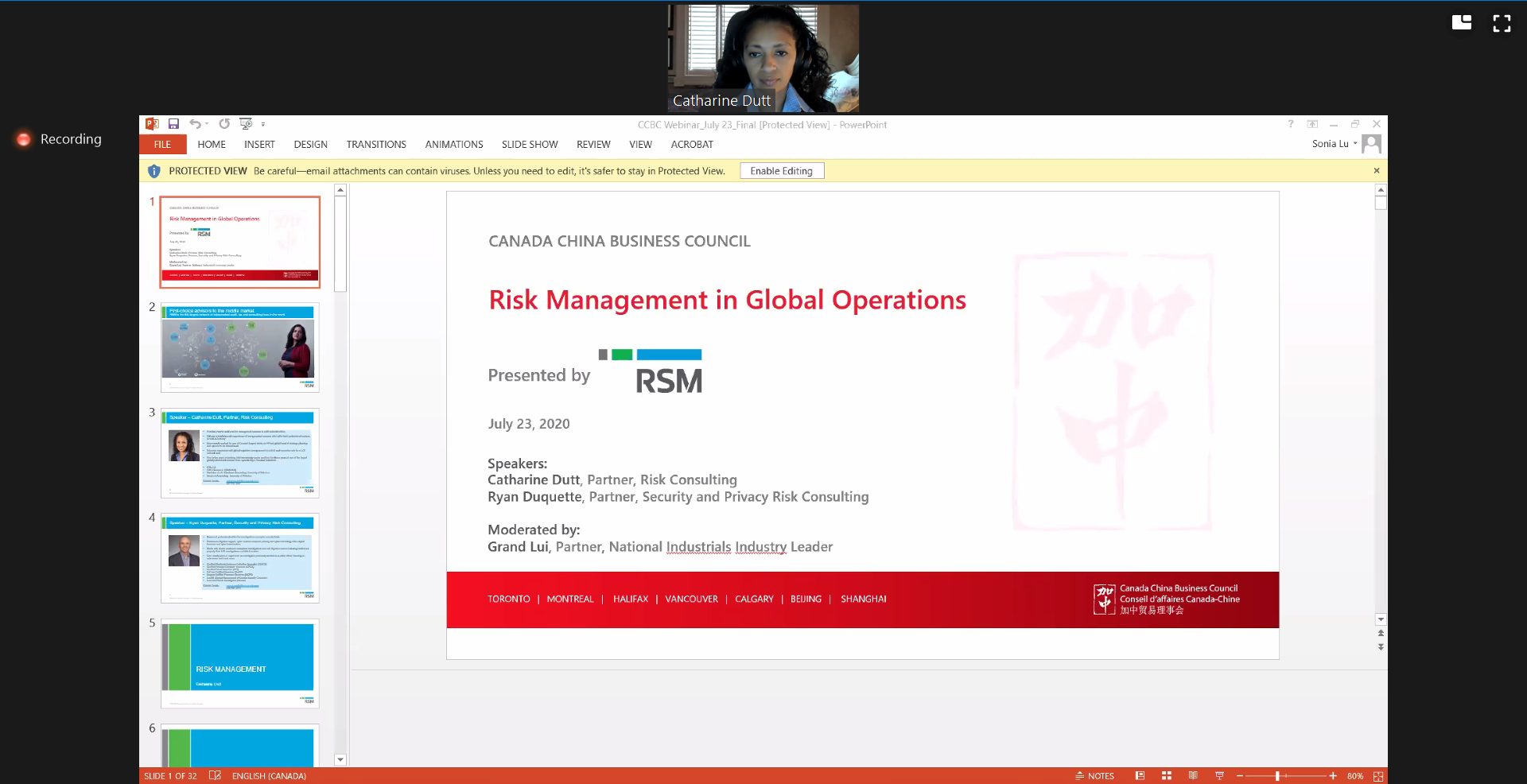
Task: Start slideshow from beginning via toolbar icon
Action: pyautogui.click(x=246, y=124)
